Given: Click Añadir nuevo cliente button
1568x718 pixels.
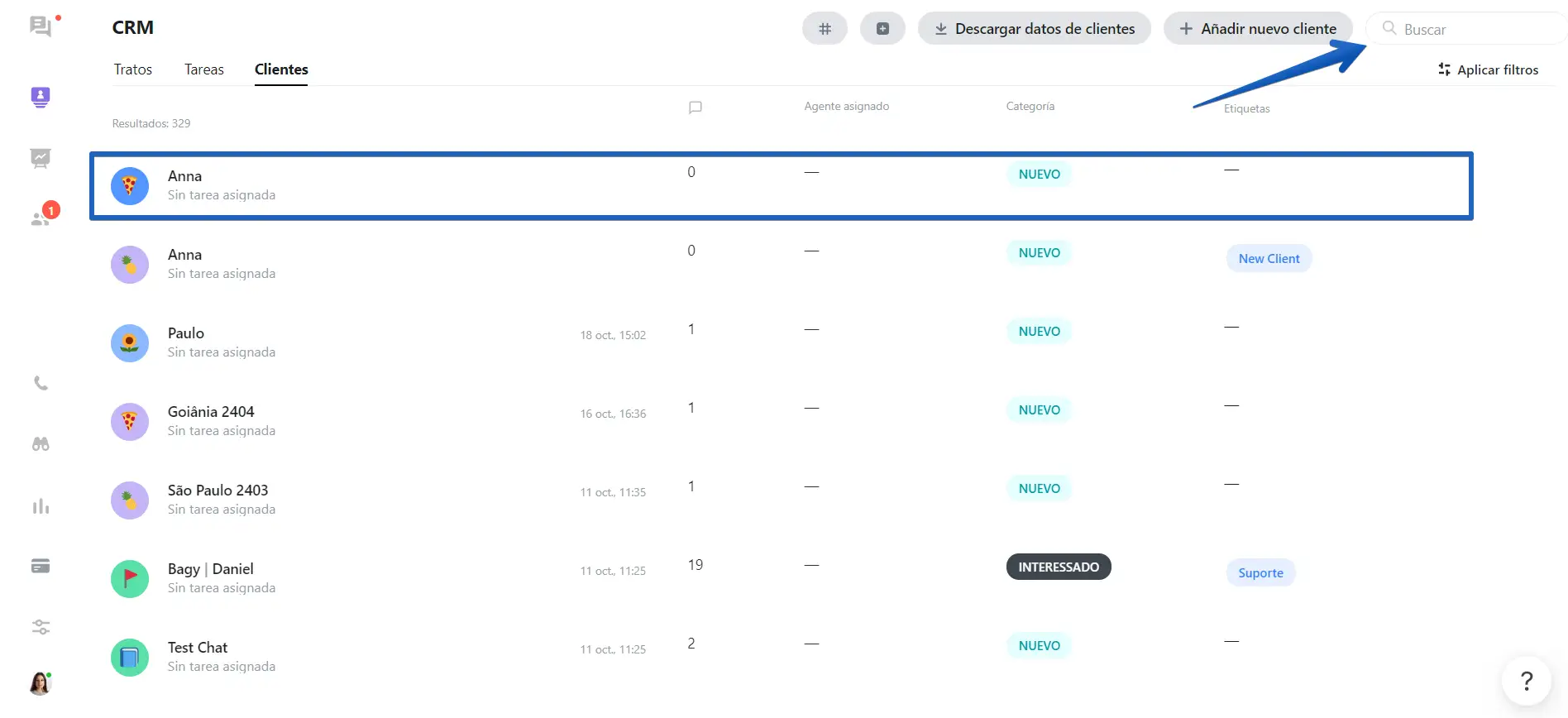Looking at the screenshot, I should click(1257, 29).
